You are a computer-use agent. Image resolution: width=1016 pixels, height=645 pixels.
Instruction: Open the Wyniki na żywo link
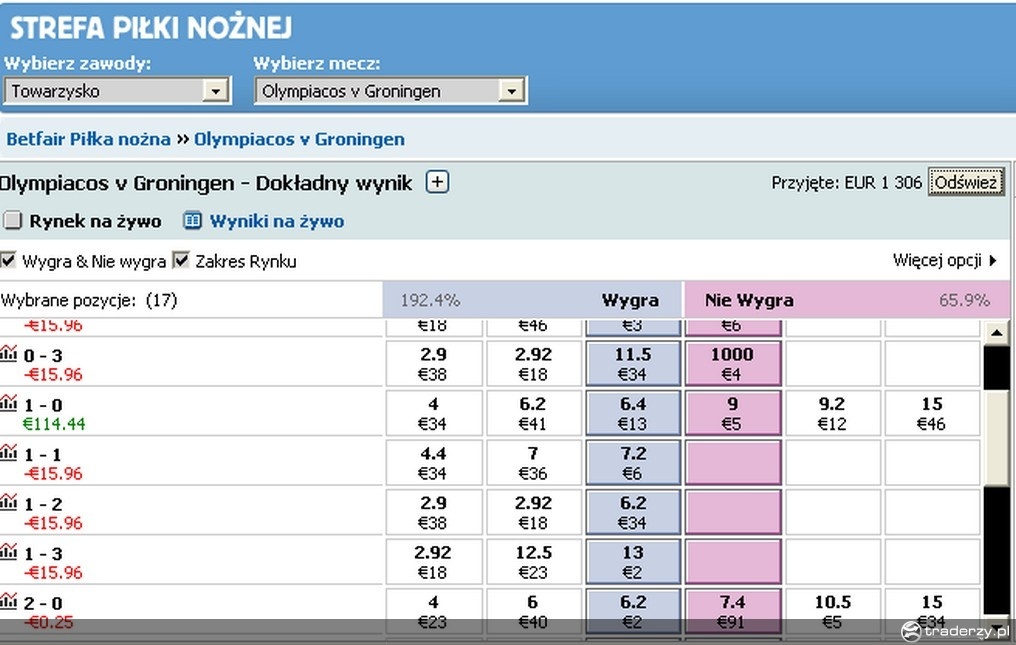click(x=277, y=221)
